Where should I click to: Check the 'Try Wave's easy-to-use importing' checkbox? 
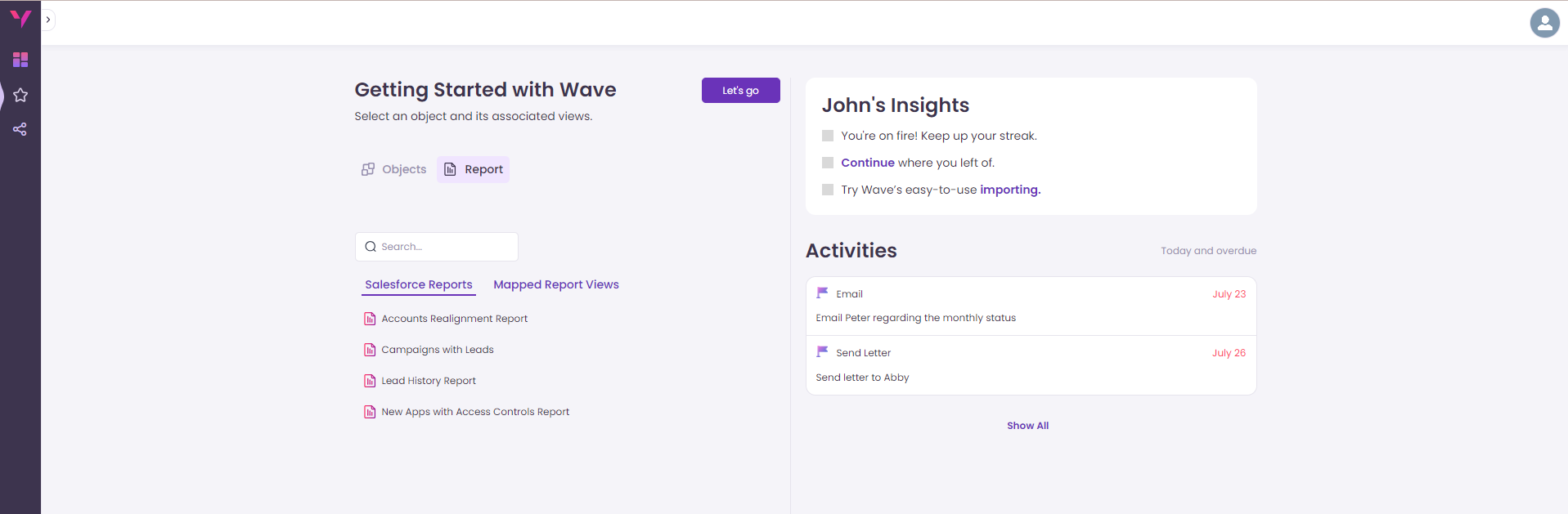[828, 190]
